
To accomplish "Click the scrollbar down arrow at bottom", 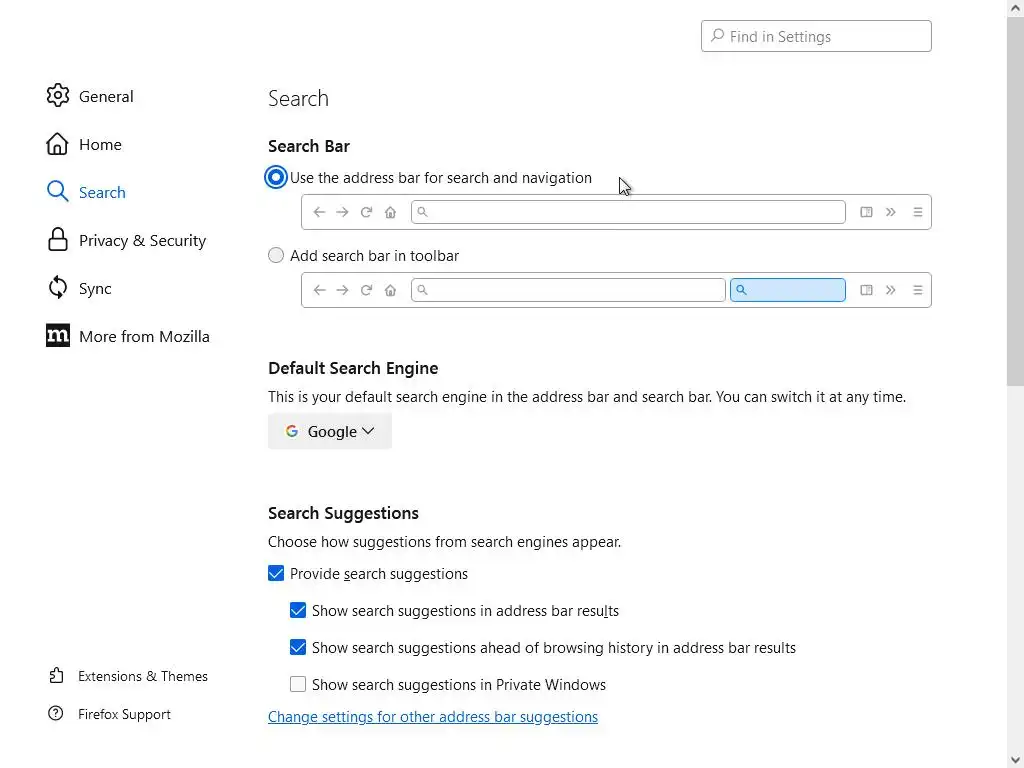I will [1015, 759].
